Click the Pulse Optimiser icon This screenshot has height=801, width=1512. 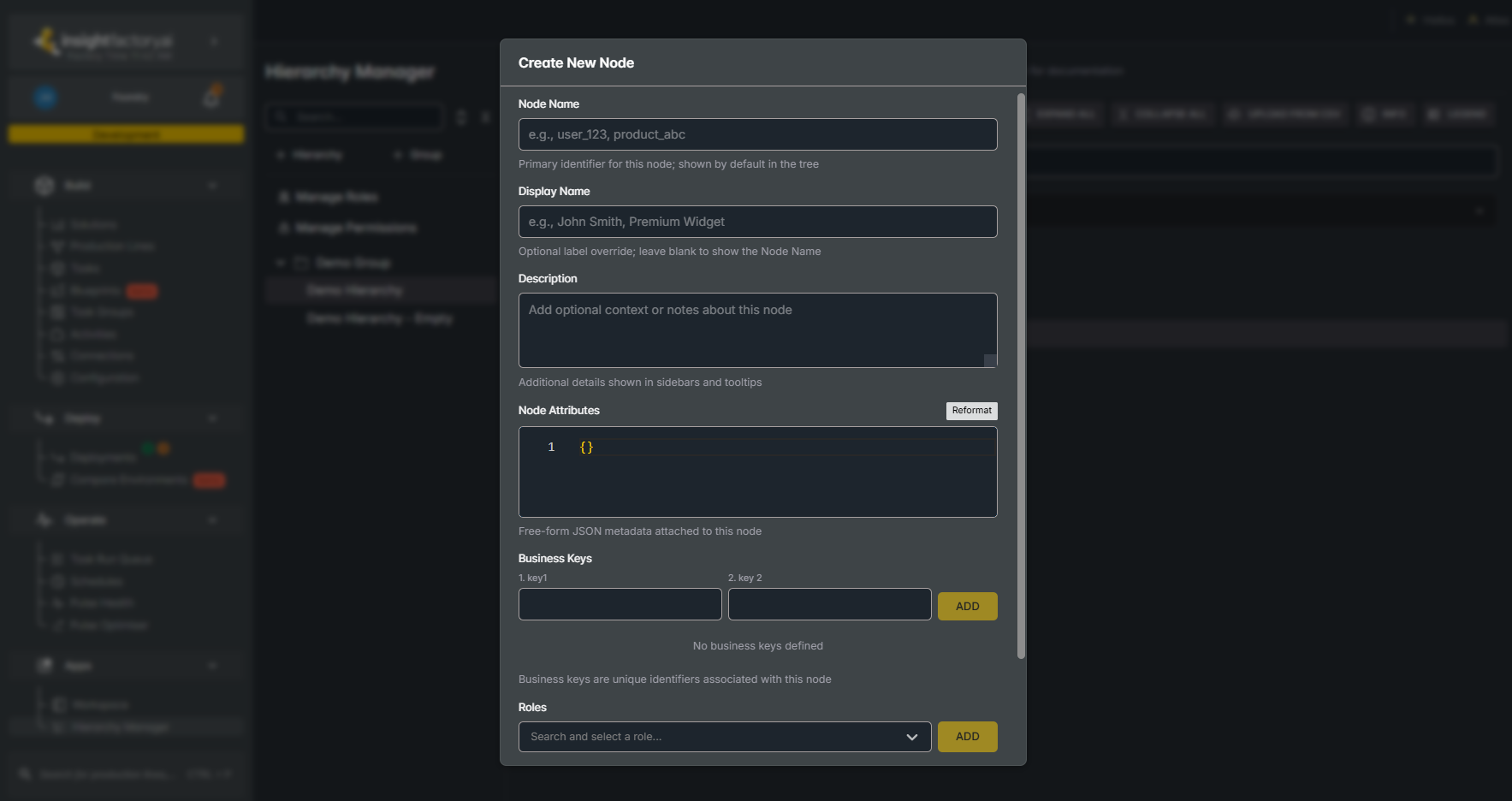point(58,626)
